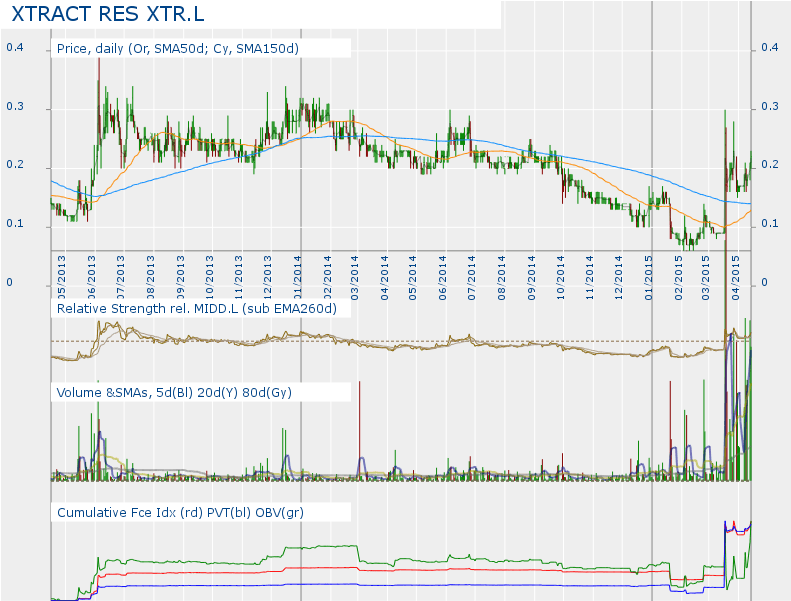Image resolution: width=791 pixels, height=601 pixels.
Task: Click the Relative Strength rel. MIDD.L label
Action: pyautogui.click(x=196, y=308)
